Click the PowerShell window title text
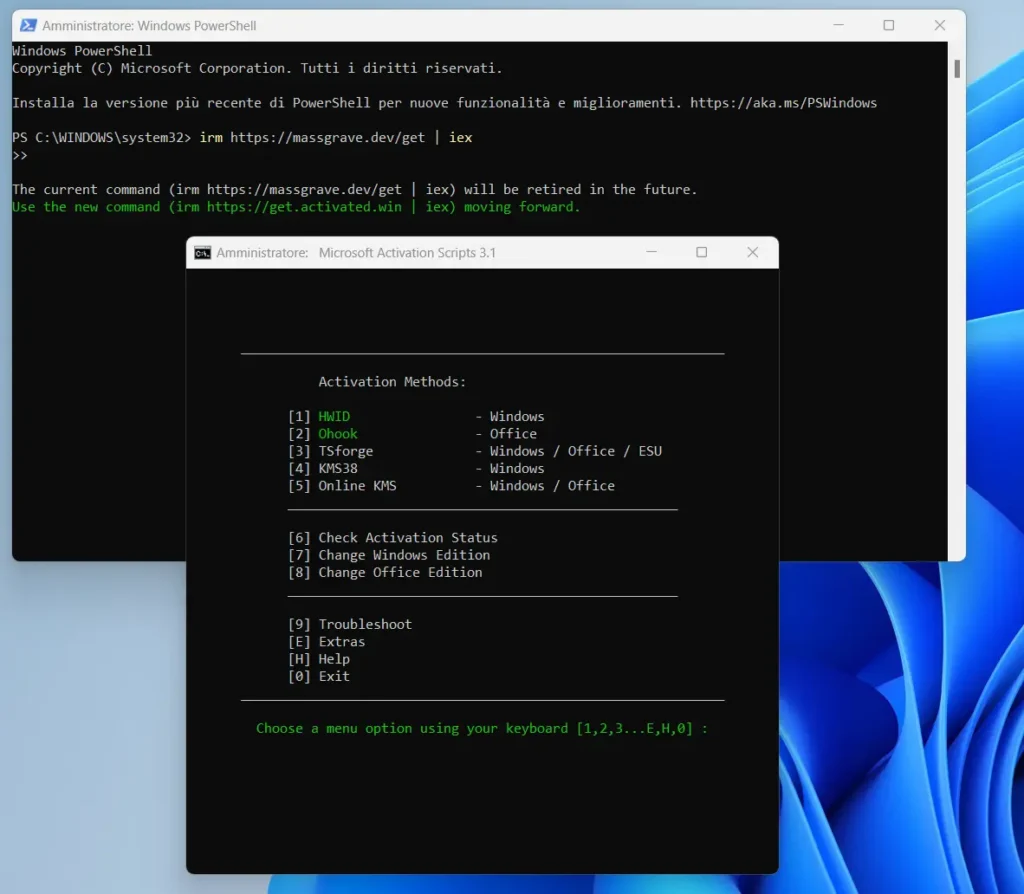The width and height of the screenshot is (1024, 894). pos(149,25)
